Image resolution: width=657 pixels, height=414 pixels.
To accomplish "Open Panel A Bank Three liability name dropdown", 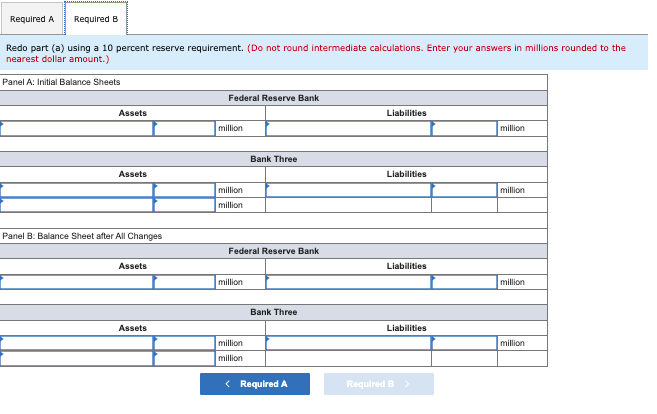I will [348, 190].
